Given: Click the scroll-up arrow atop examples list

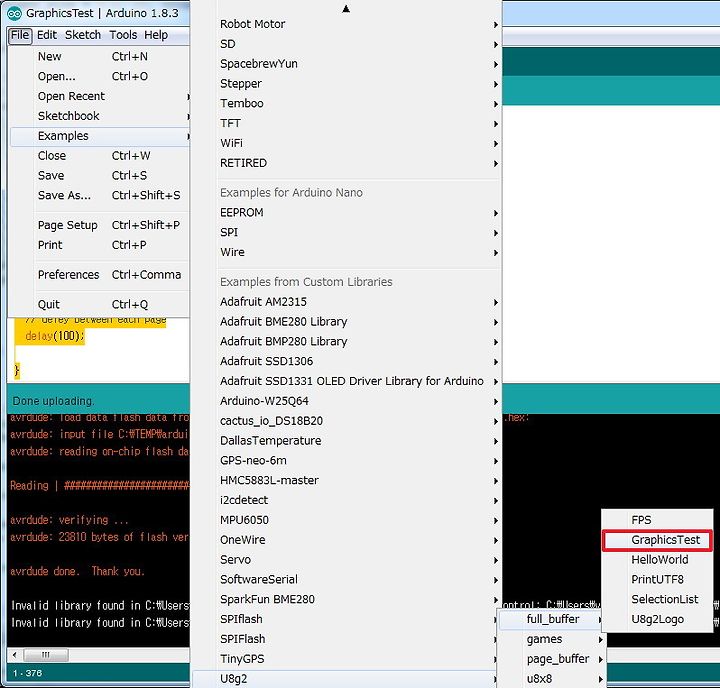Looking at the screenshot, I should (x=346, y=9).
